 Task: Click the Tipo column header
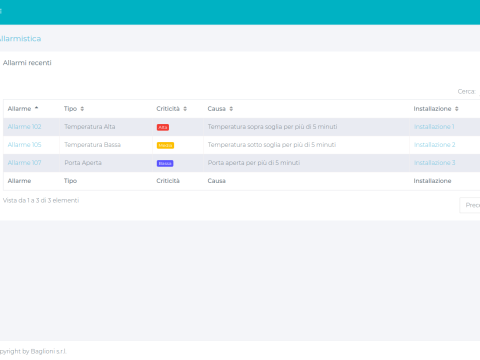click(106, 109)
